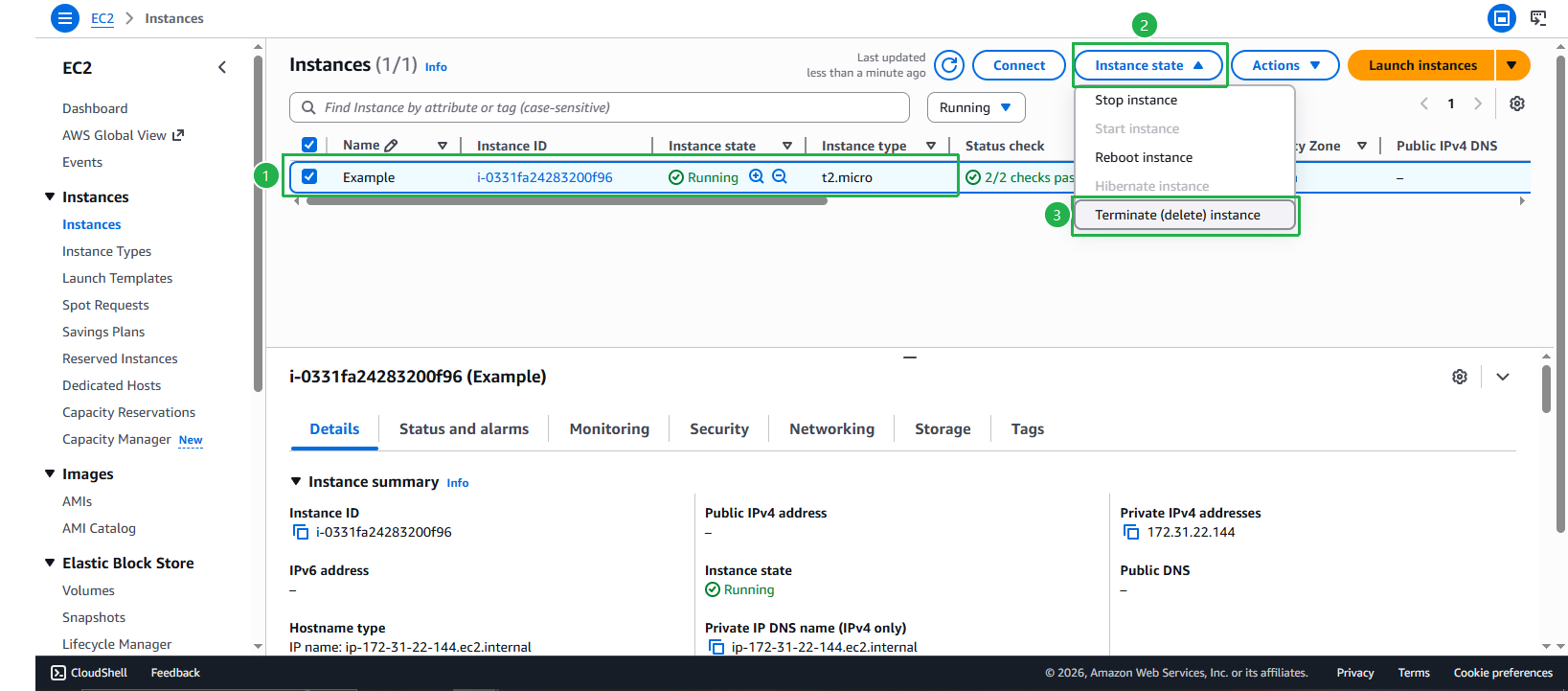Open the Instance state dropdown button
Viewport: 1568px width, 691px height.
point(1148,65)
